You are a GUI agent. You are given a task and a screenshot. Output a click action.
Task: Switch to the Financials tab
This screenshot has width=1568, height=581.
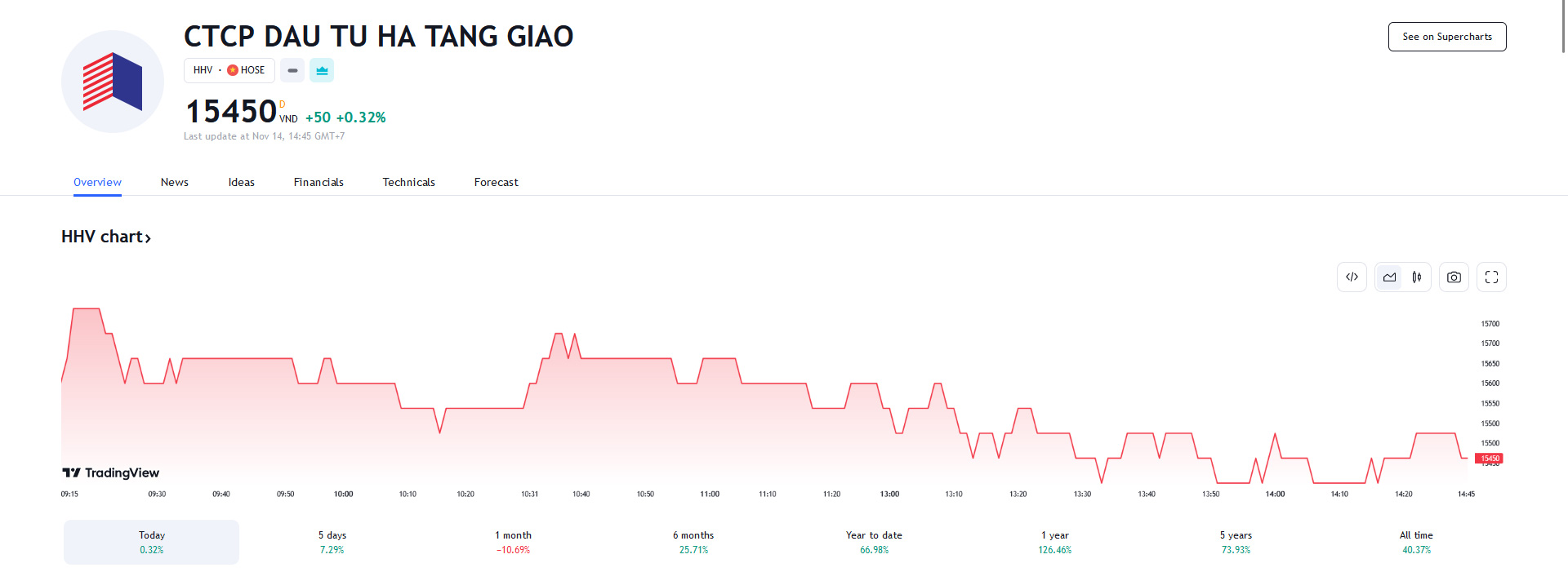(318, 182)
